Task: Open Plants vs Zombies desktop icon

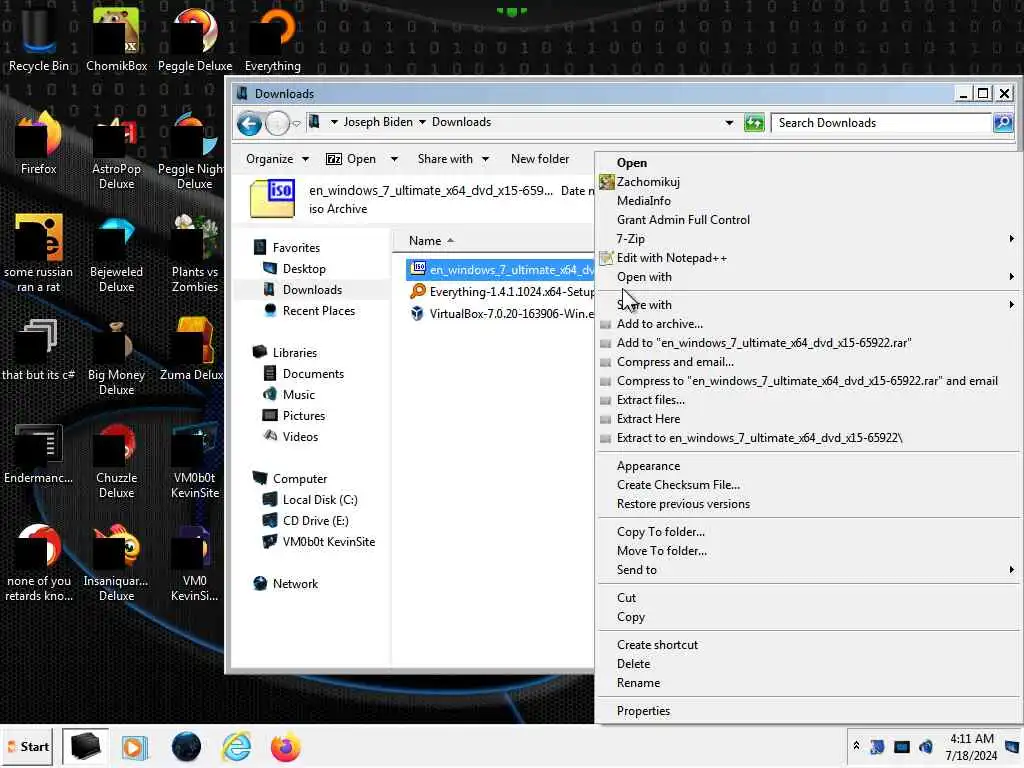Action: tap(195, 255)
